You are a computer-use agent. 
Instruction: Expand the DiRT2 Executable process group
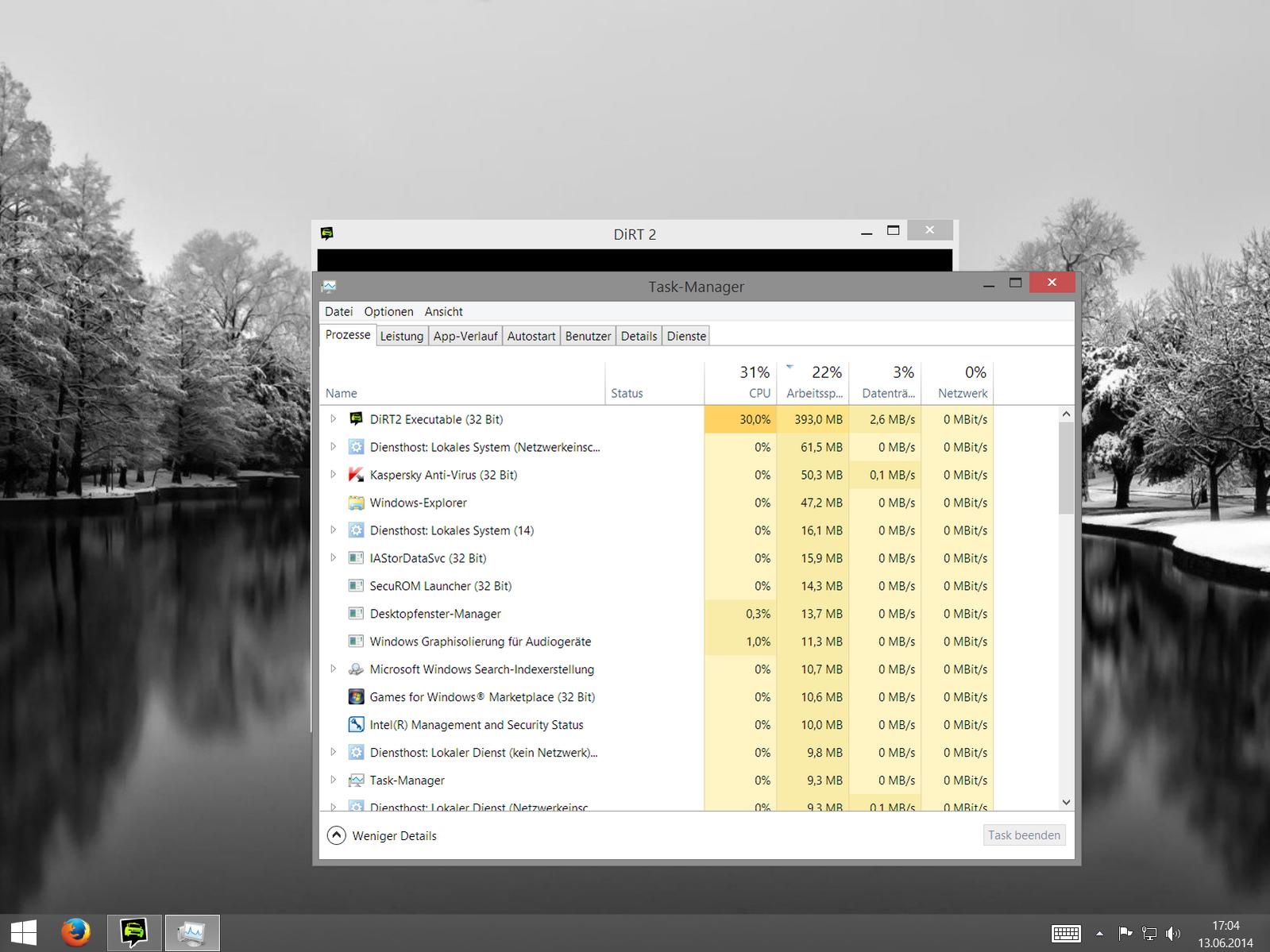[x=334, y=418]
